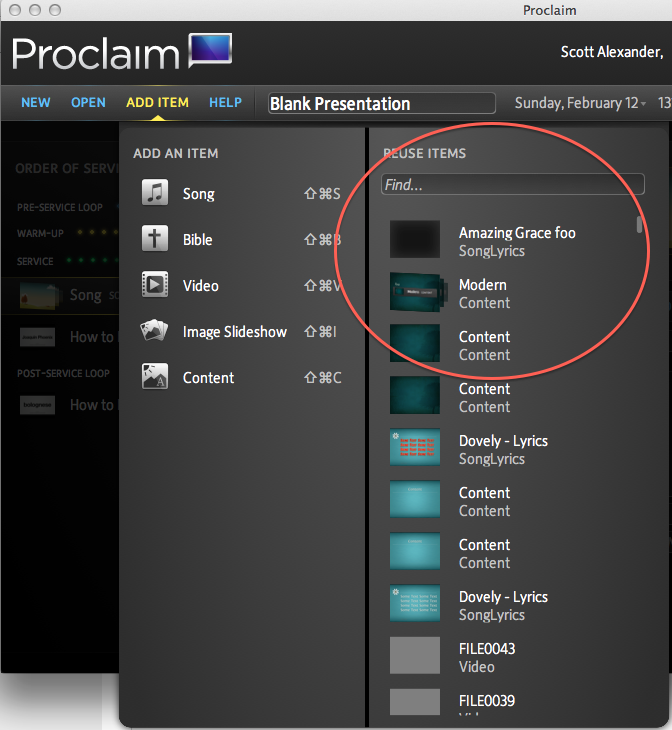The image size is (672, 730).
Task: Add an Image Slideshow item
Action: [235, 331]
